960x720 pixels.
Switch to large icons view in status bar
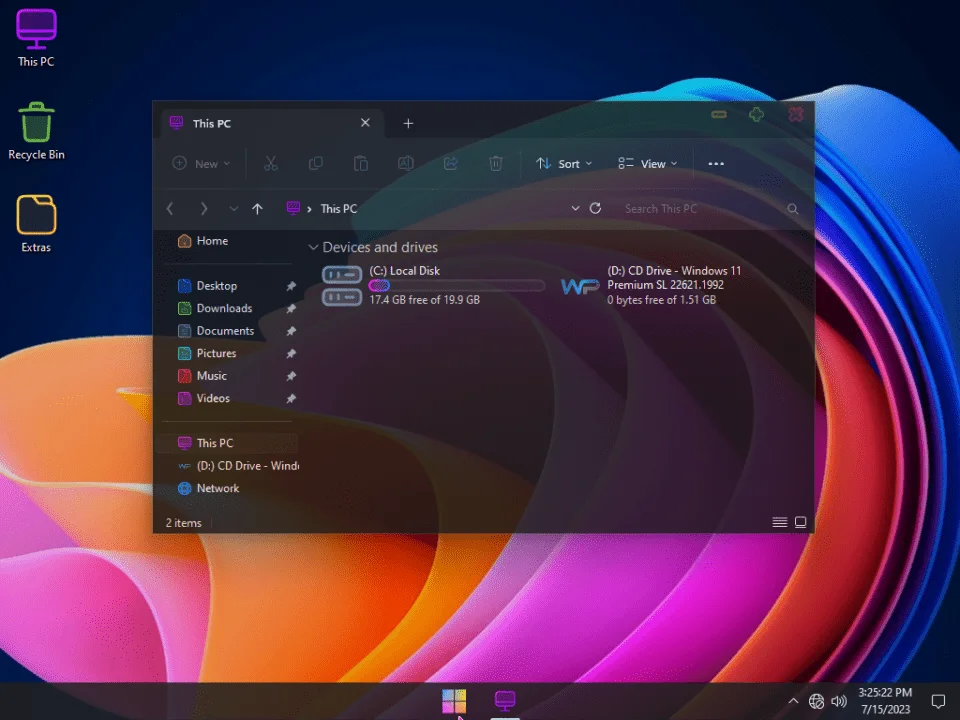[800, 522]
